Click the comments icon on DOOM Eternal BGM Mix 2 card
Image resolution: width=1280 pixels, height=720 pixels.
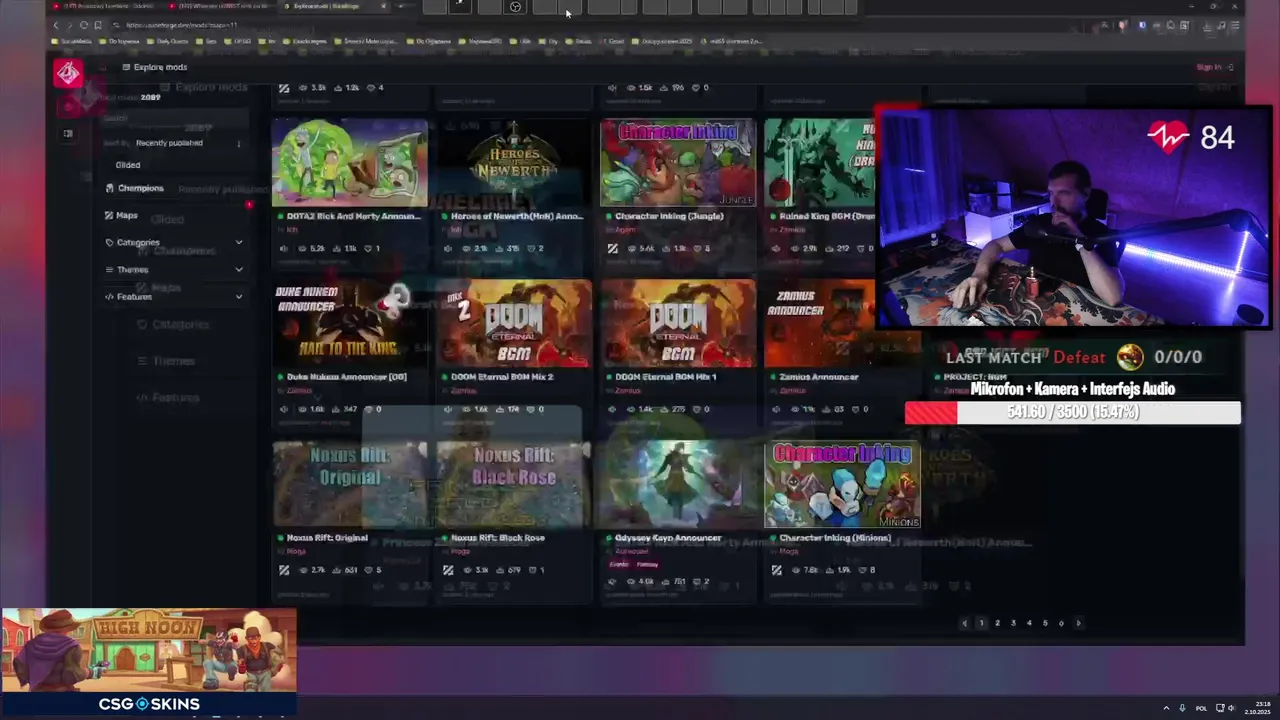pos(531,409)
